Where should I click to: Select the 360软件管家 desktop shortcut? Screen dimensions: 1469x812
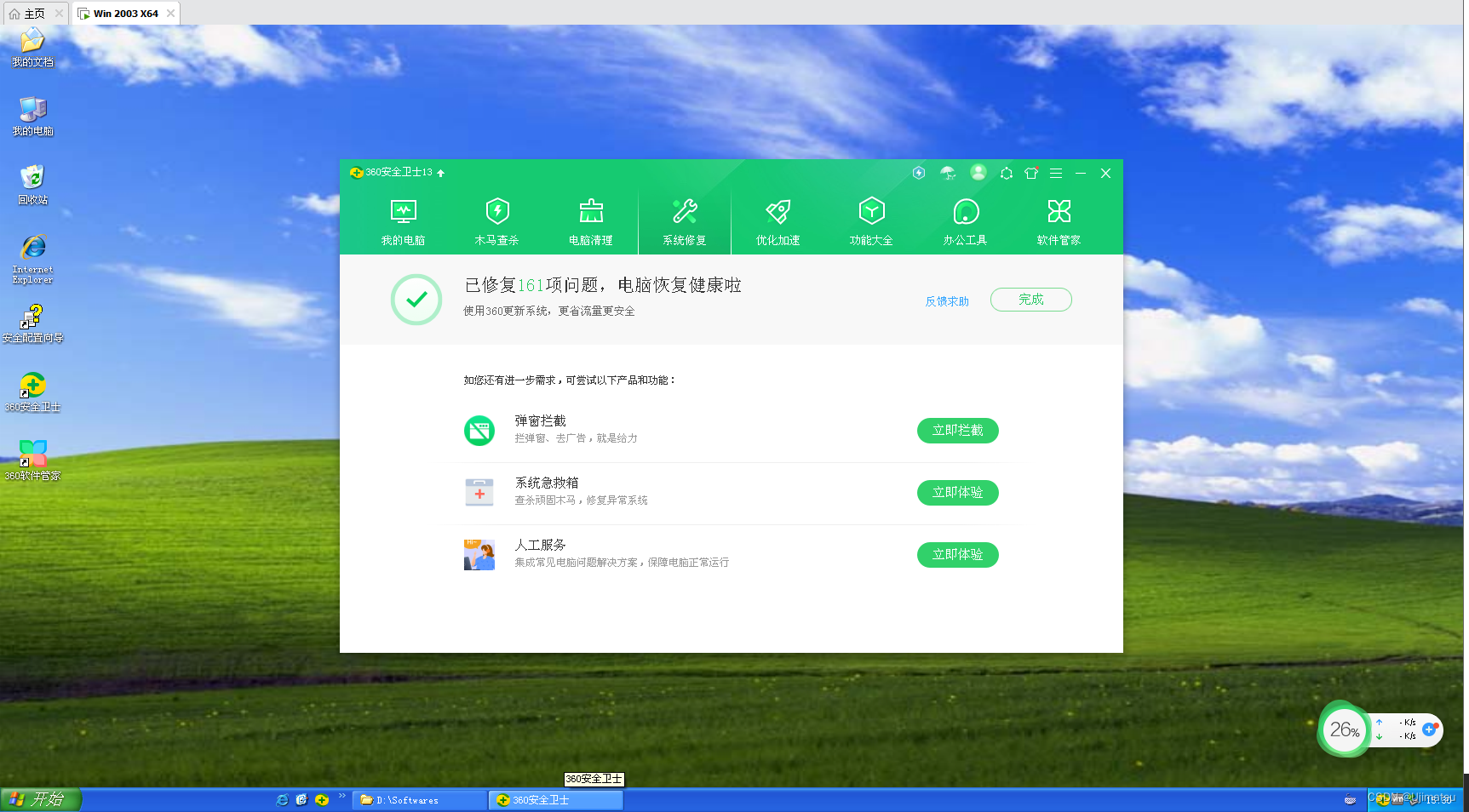32,460
